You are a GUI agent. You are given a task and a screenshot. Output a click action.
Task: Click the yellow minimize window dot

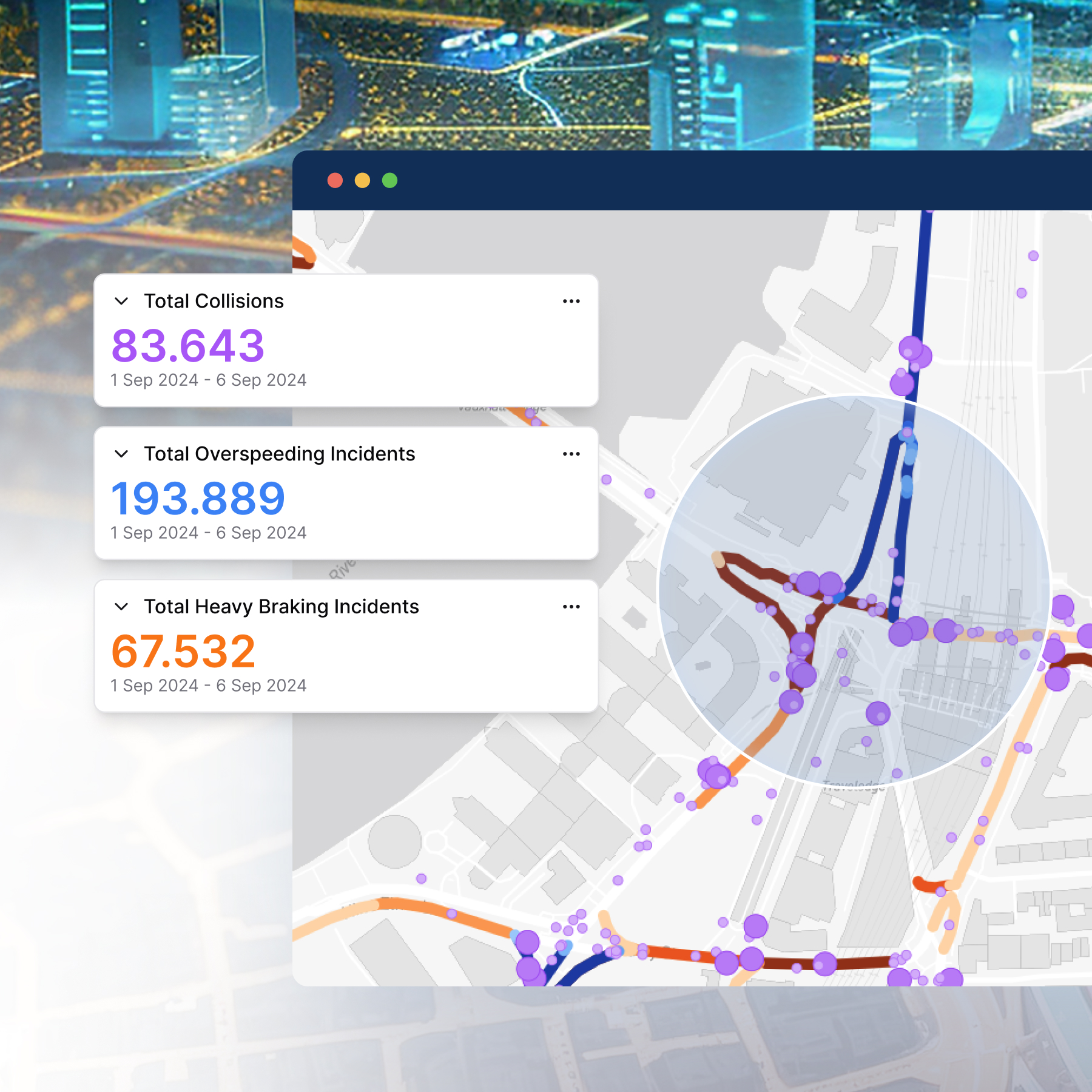[x=362, y=180]
